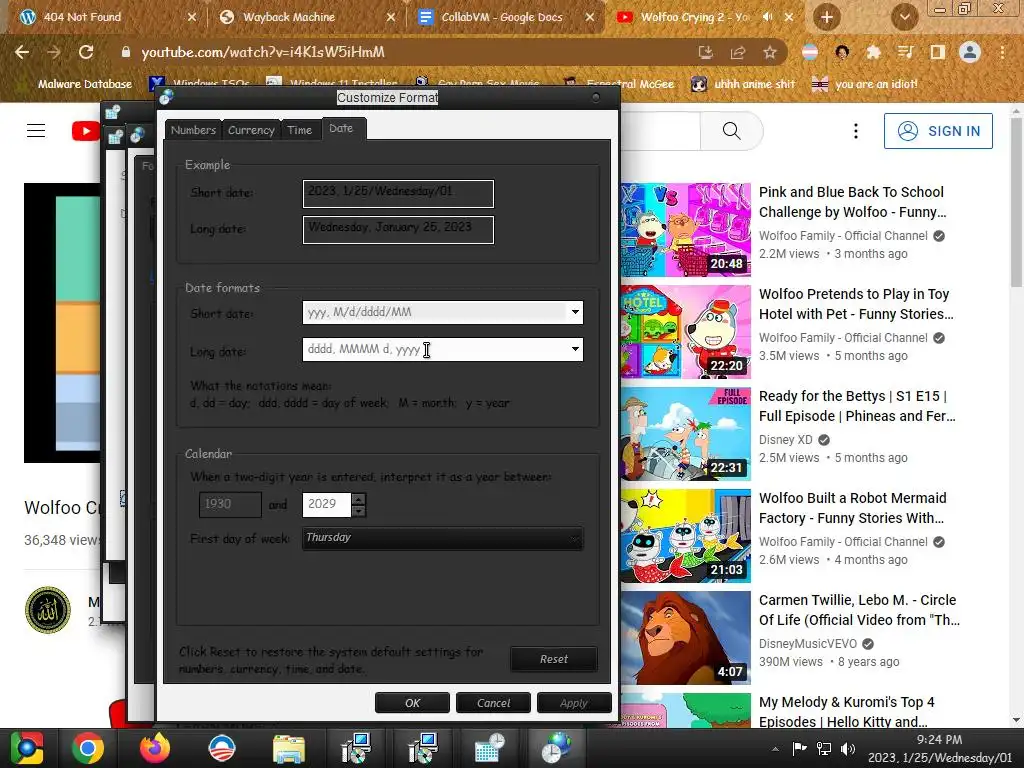Open Chrome from the taskbar
This screenshot has width=1024, height=768.
(88, 748)
